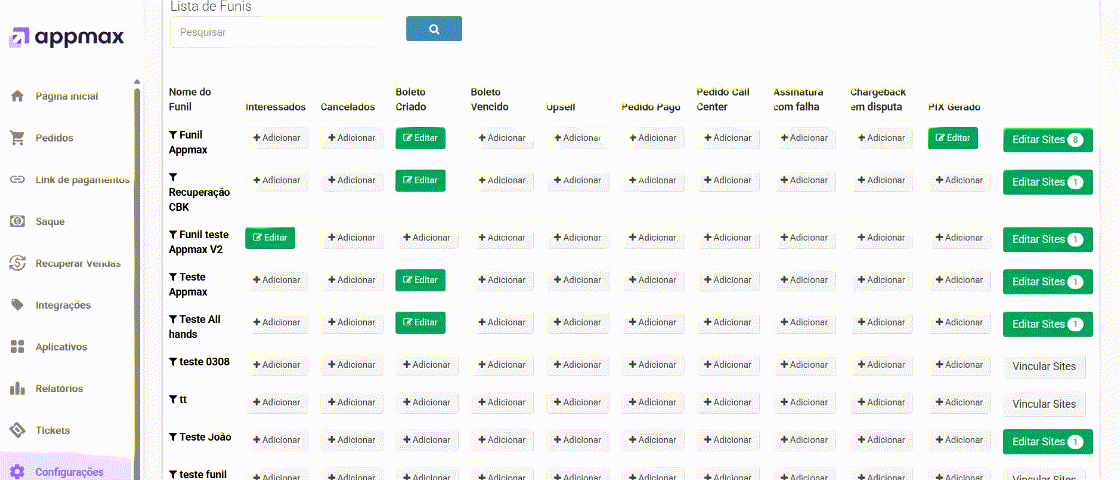Edit PIX Gerado for Funil Appmax

[x=952, y=138]
